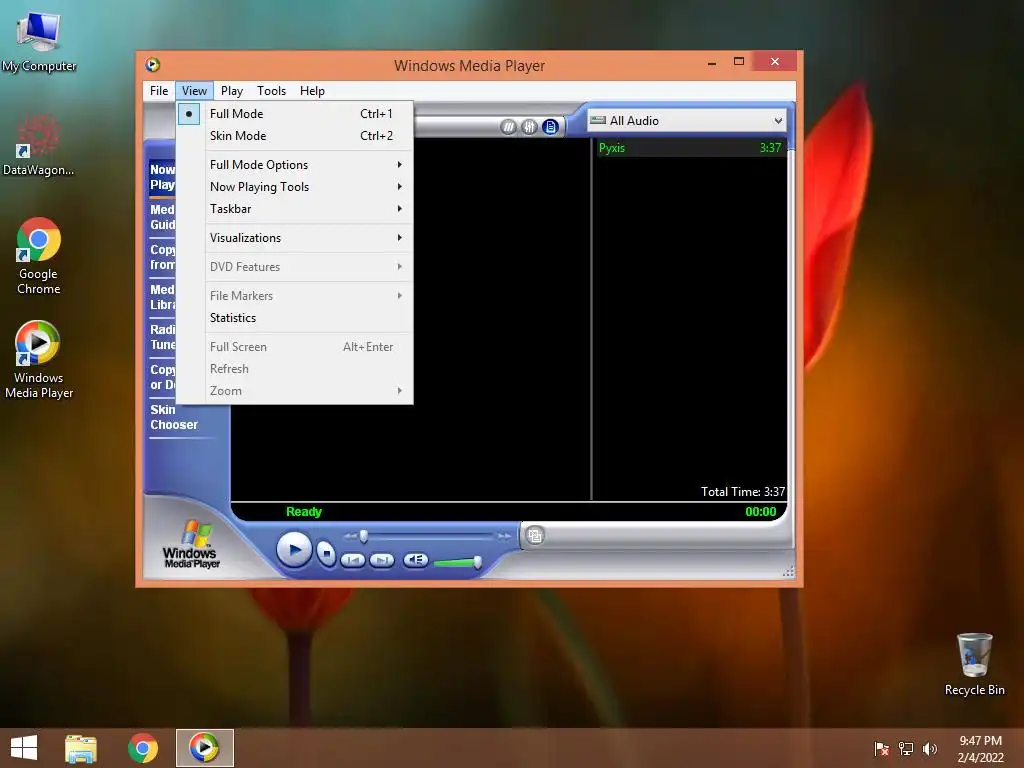Open the File menu

click(159, 91)
